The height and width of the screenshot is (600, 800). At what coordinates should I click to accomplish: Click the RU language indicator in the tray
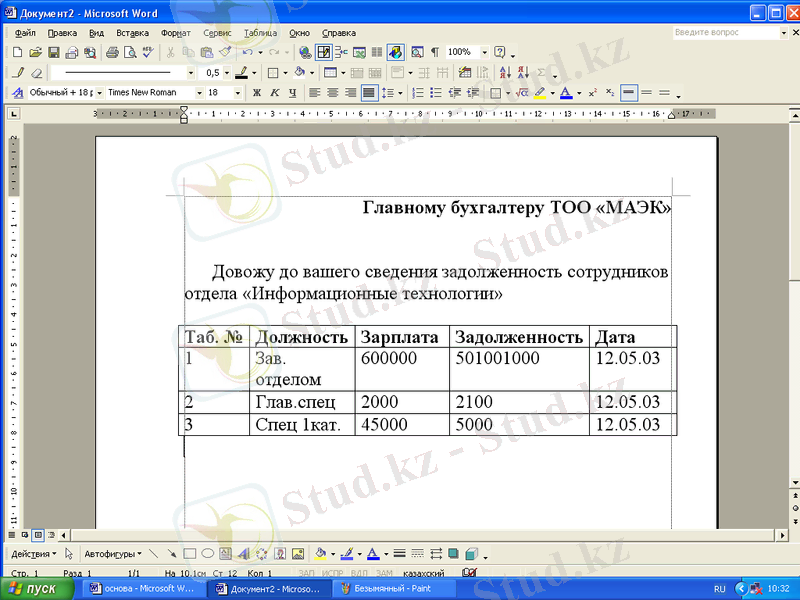[x=719, y=589]
